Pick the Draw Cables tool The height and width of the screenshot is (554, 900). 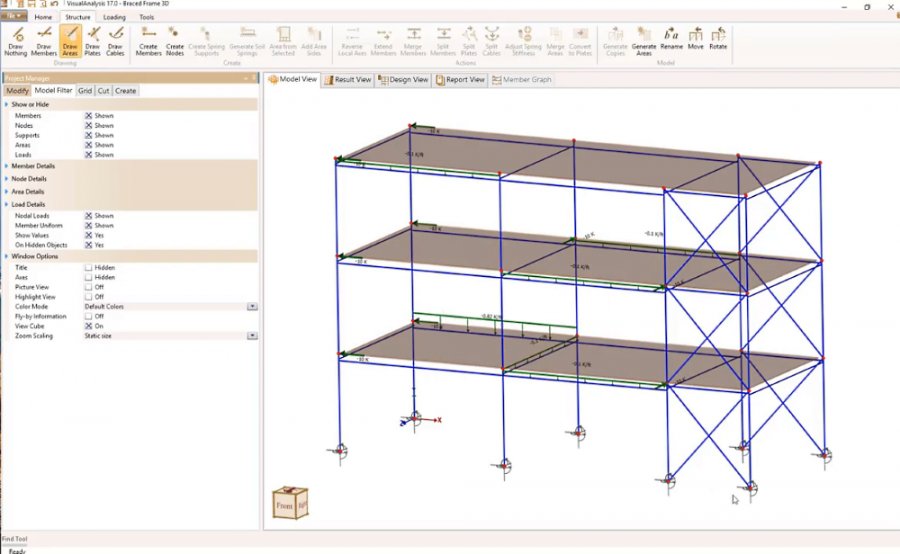click(x=115, y=41)
